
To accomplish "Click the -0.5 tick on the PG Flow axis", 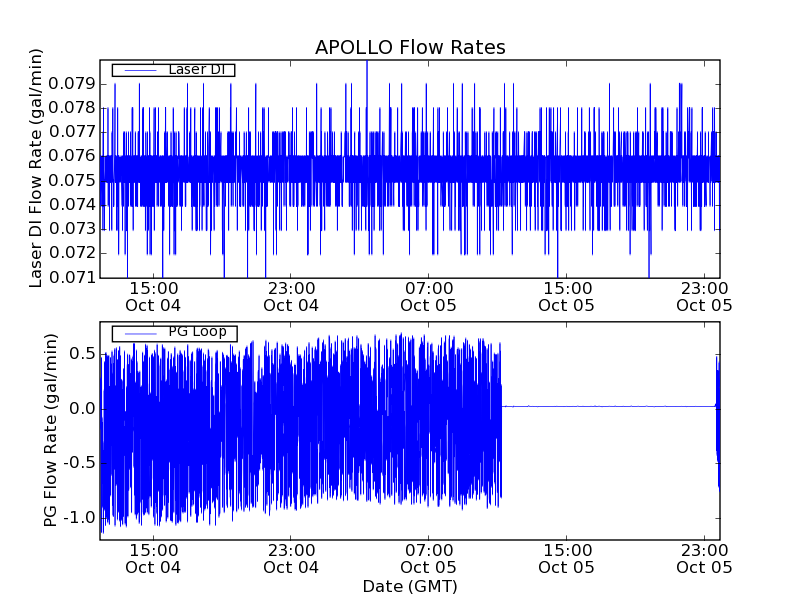I will tap(80, 463).
